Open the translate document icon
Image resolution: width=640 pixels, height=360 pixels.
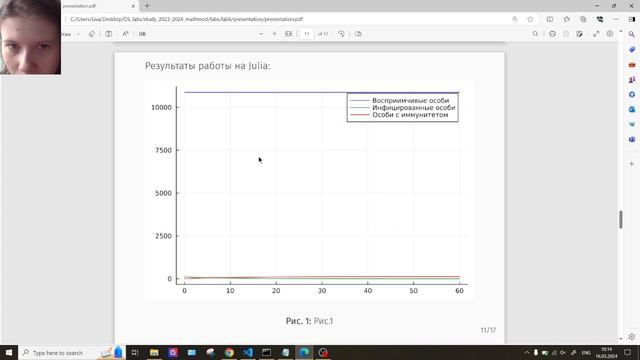click(142, 34)
